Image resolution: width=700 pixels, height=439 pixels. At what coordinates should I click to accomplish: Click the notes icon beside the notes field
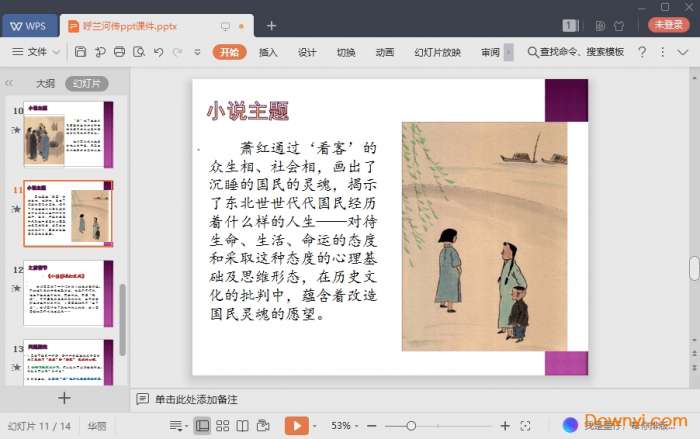[x=142, y=399]
